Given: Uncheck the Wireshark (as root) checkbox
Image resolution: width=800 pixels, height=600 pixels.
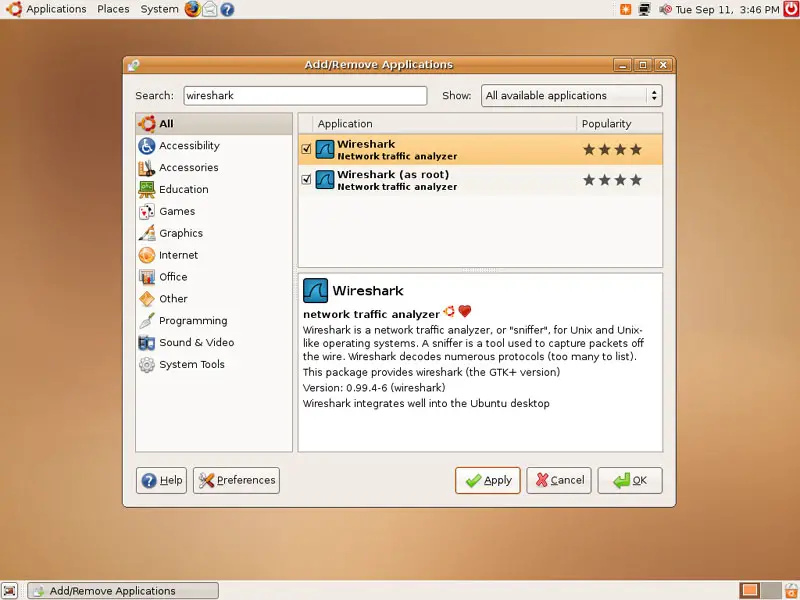Looking at the screenshot, I should 306,180.
